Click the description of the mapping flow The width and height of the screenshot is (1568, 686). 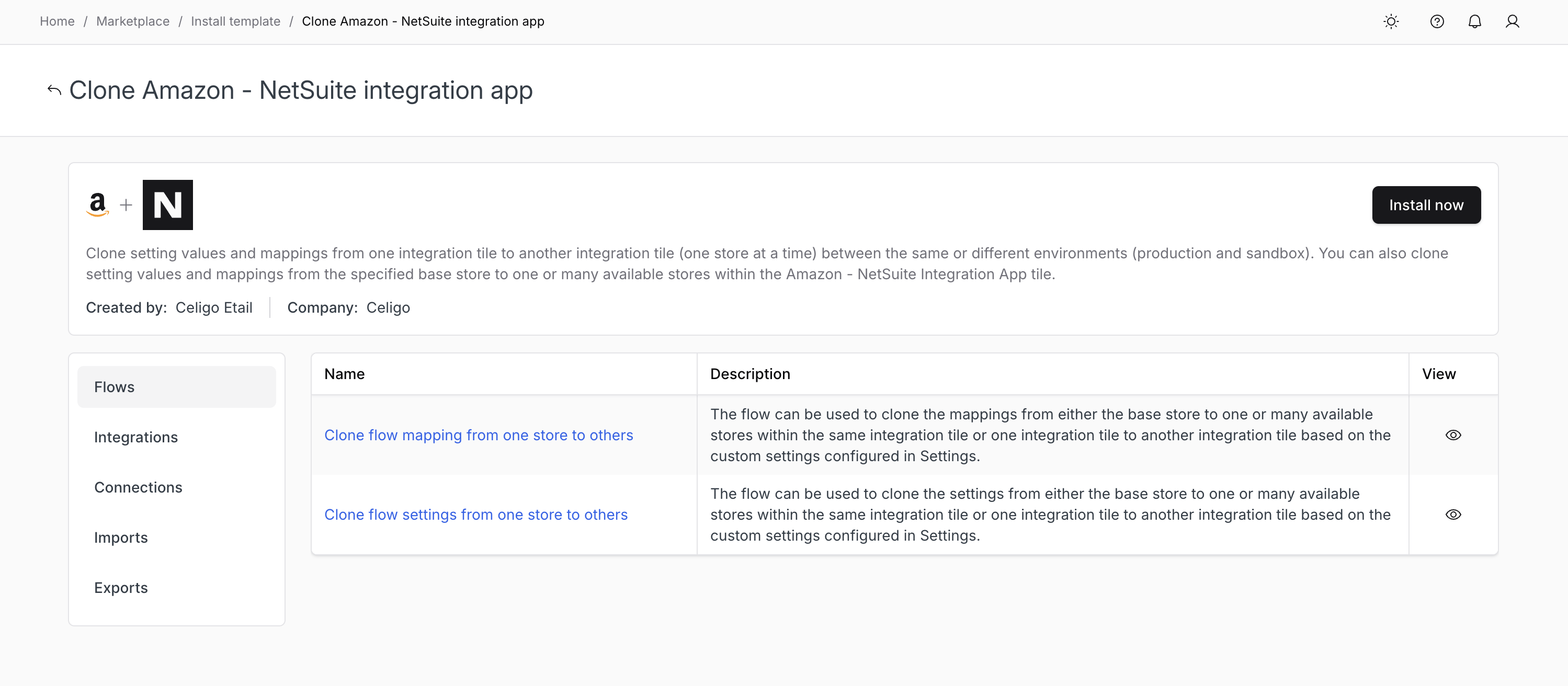(x=1050, y=435)
